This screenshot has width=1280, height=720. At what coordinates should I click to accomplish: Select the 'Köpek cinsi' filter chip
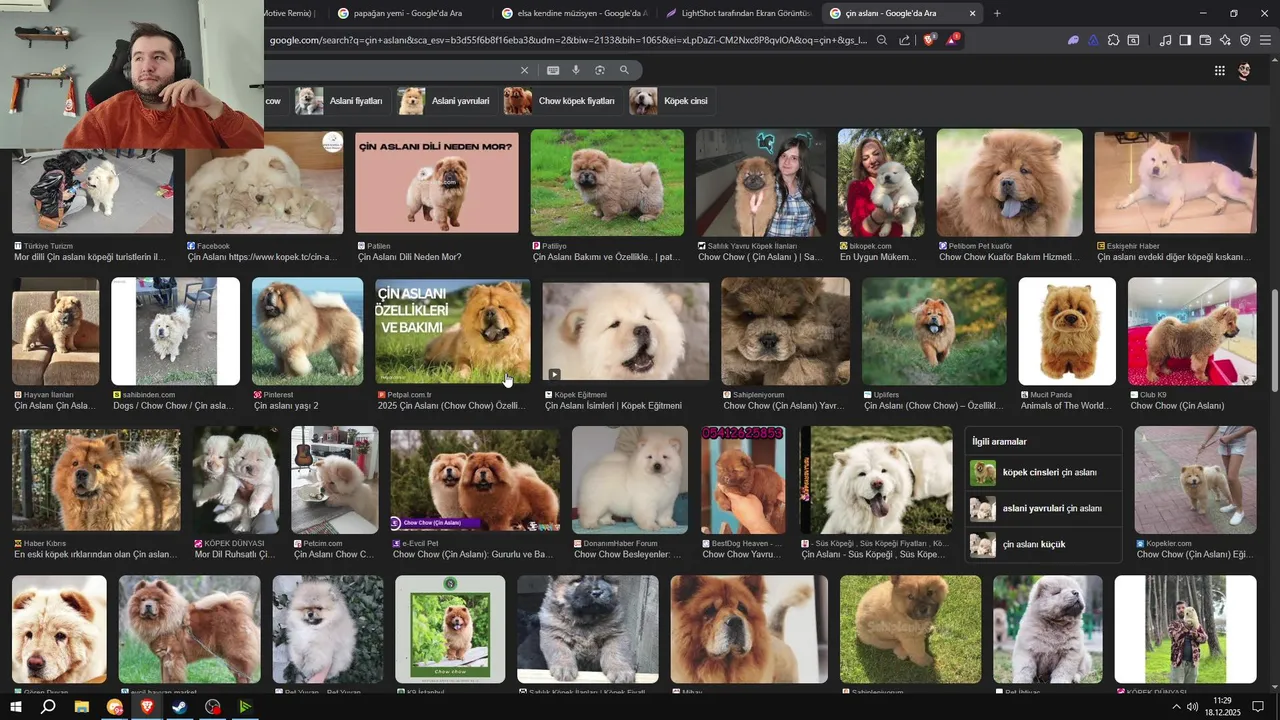coord(672,101)
